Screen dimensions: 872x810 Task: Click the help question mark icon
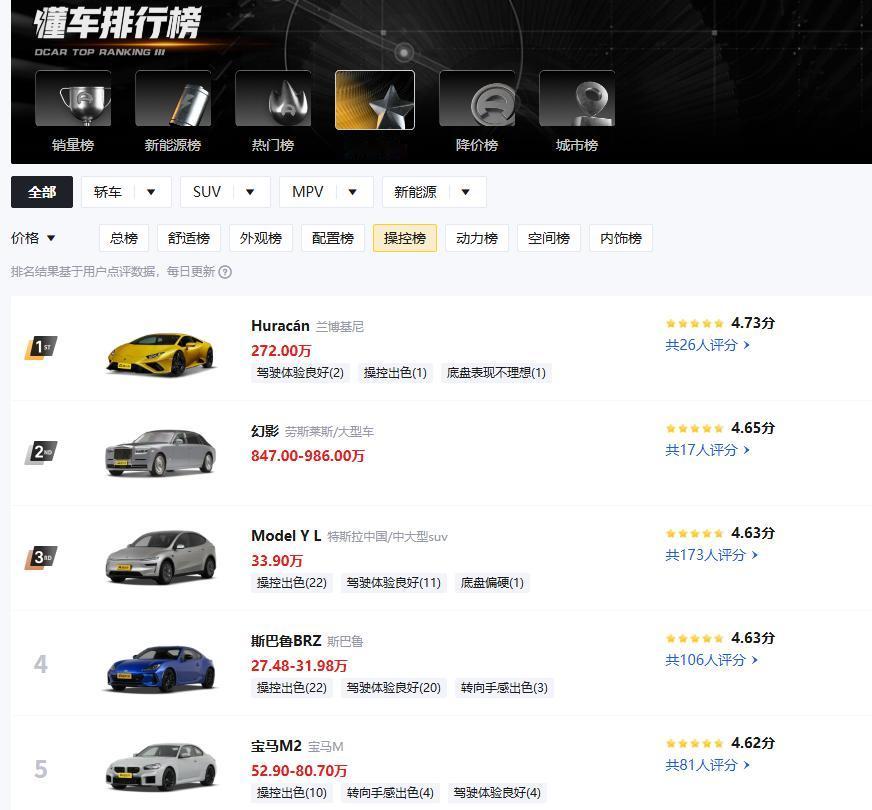[x=225, y=272]
